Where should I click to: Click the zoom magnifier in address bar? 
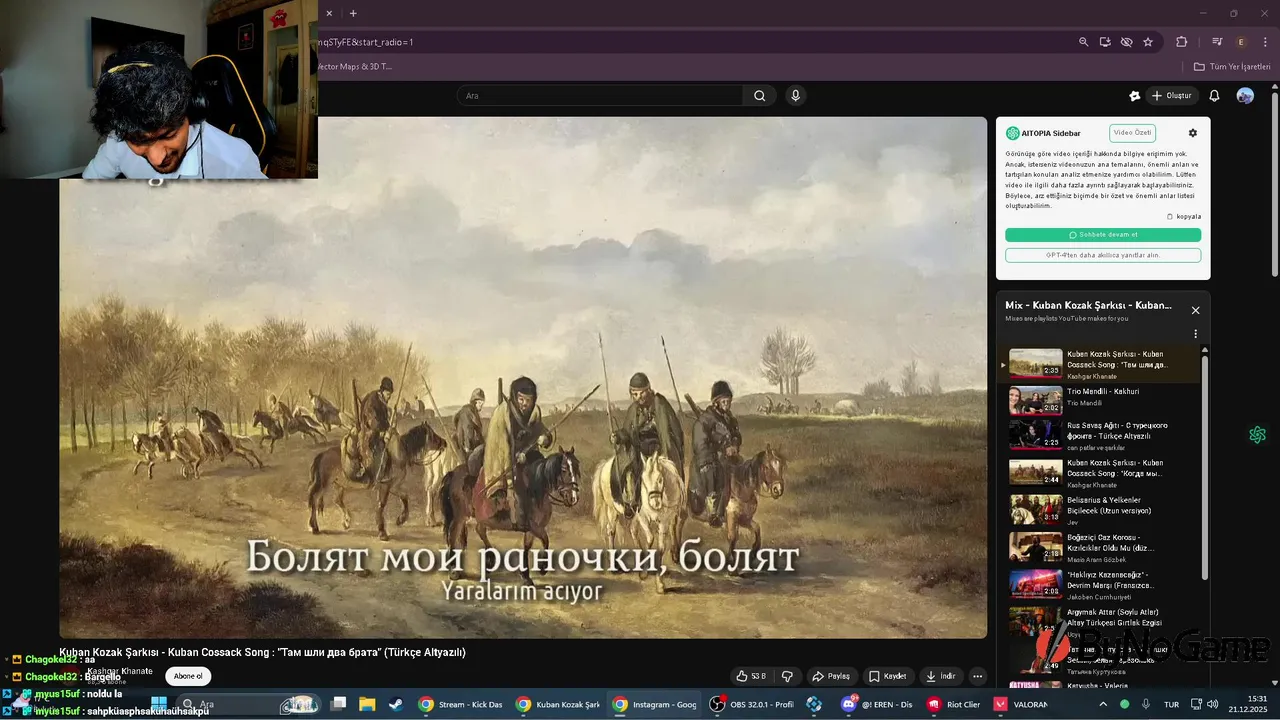click(x=1083, y=42)
